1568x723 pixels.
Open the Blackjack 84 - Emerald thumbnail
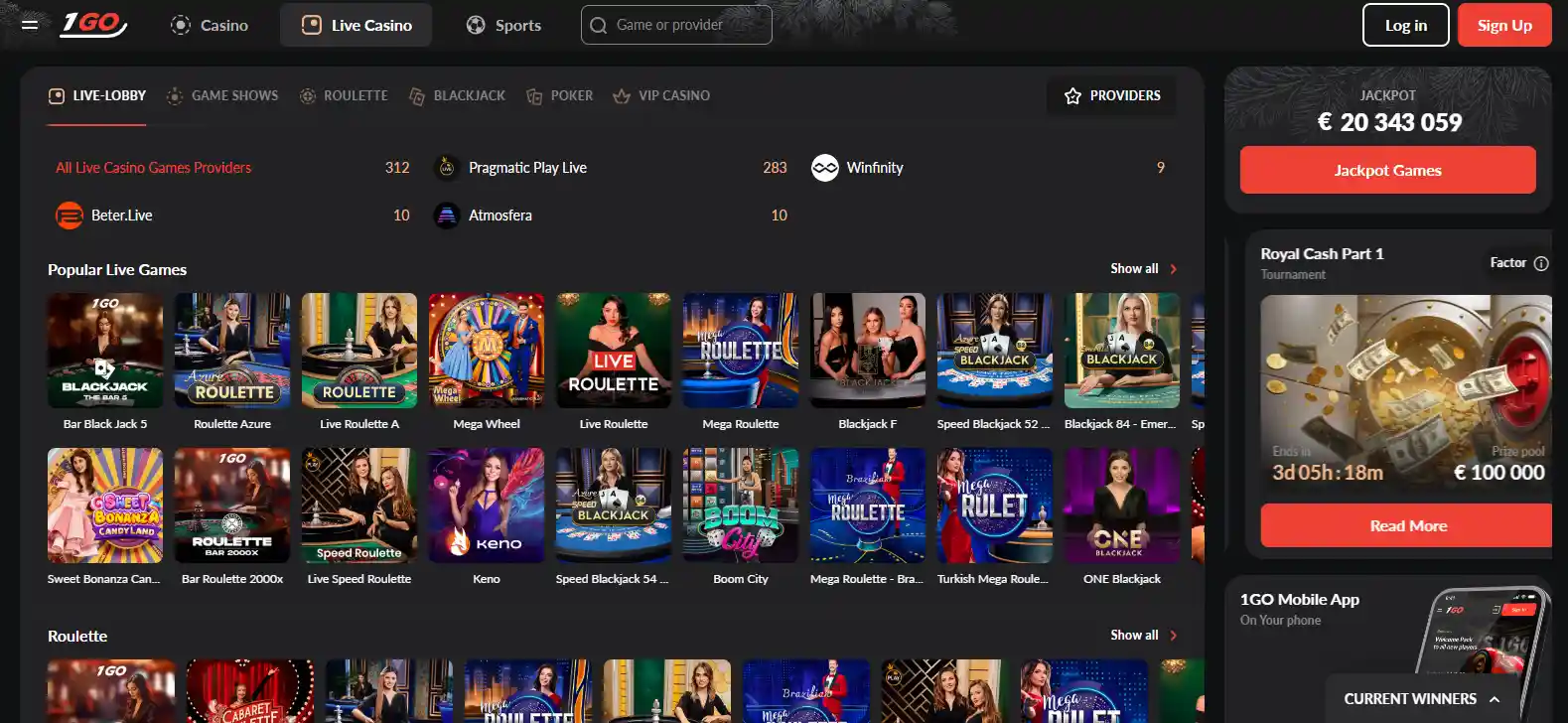coord(1122,351)
